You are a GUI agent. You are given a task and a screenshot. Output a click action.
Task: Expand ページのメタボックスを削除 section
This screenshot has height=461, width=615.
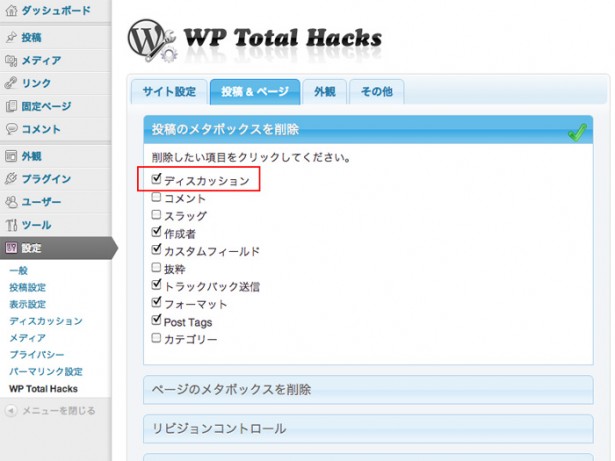coord(230,389)
